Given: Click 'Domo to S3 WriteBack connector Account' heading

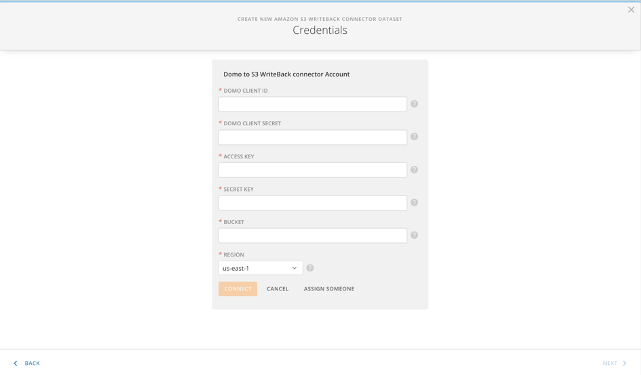Looking at the screenshot, I should (x=287, y=74).
